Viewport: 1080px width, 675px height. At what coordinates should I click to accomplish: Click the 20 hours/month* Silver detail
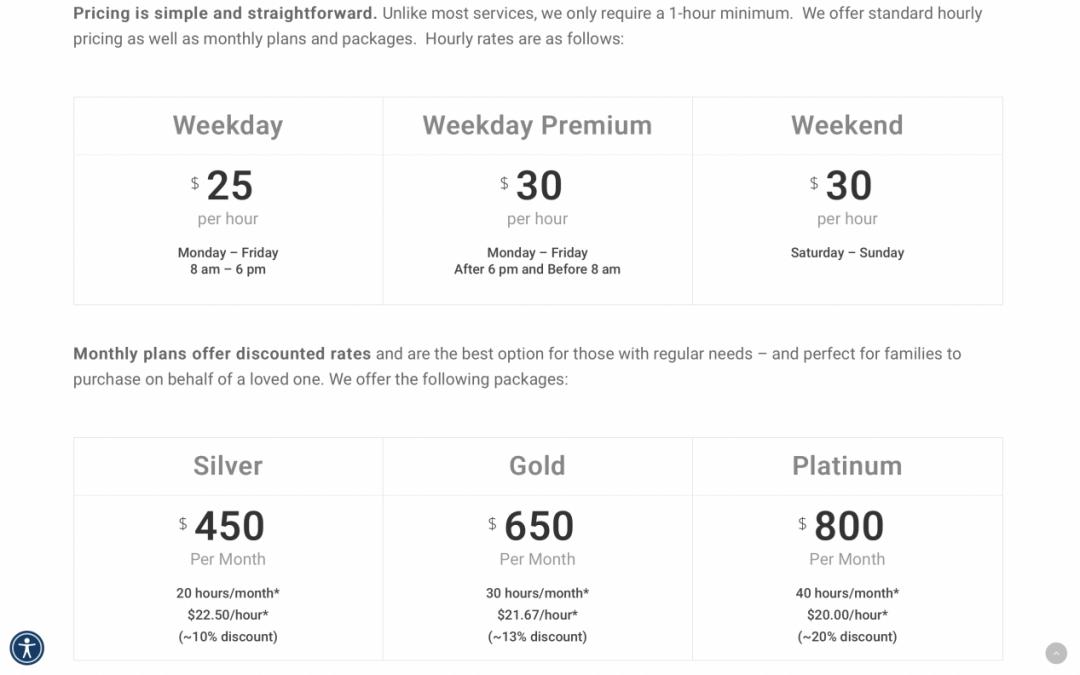click(228, 593)
